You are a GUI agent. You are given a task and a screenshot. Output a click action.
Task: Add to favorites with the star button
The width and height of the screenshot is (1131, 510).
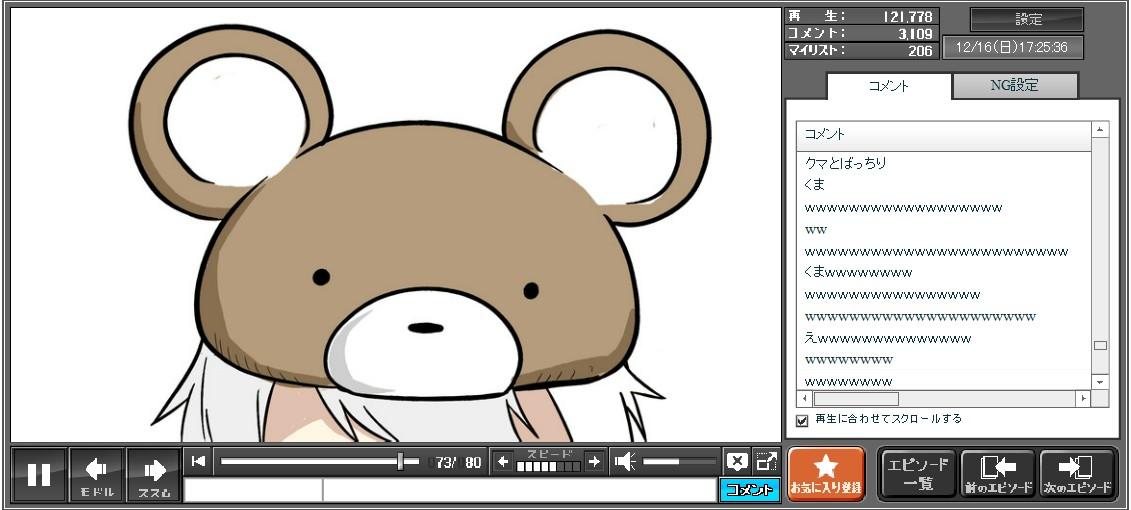point(826,473)
